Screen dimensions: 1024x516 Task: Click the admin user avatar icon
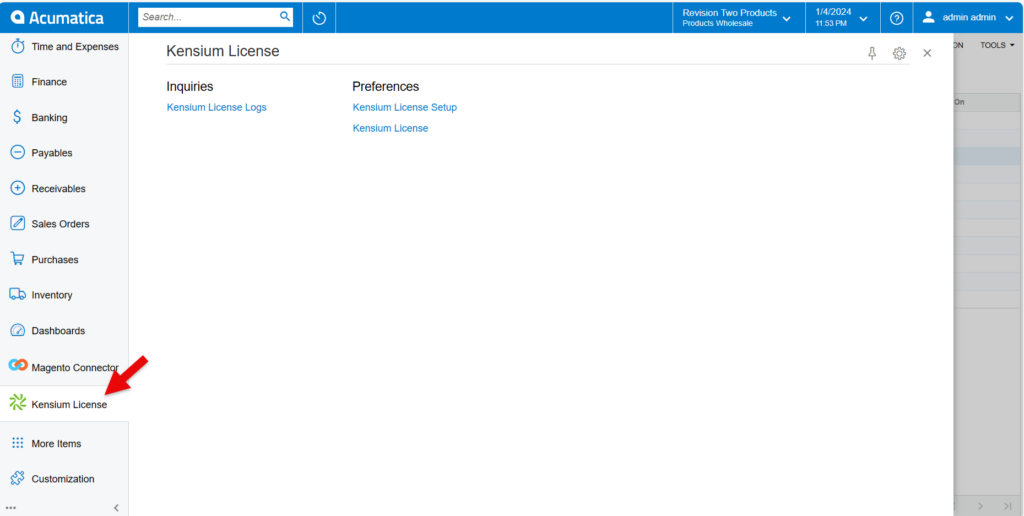pos(929,18)
